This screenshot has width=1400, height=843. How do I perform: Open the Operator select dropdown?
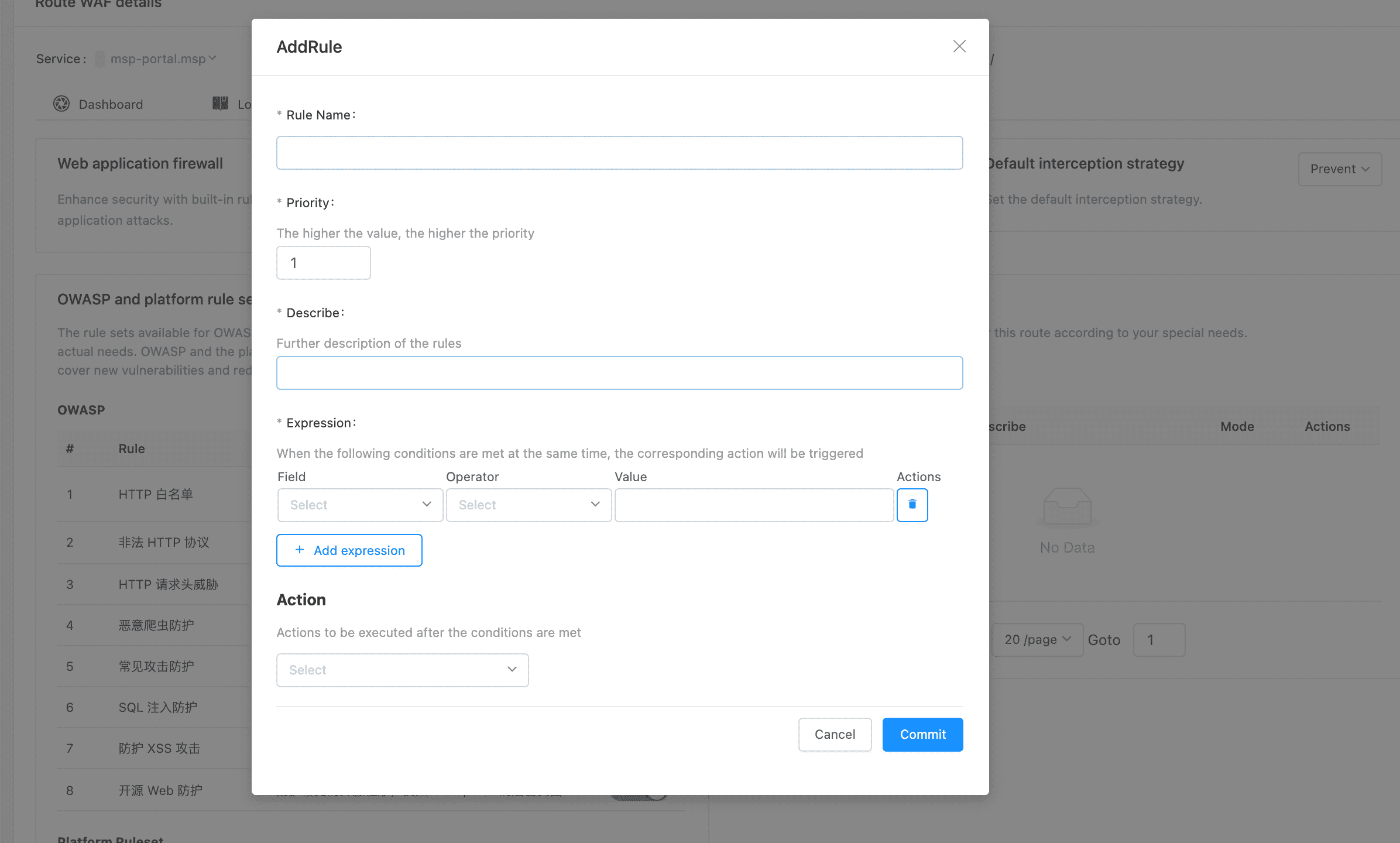coord(529,505)
